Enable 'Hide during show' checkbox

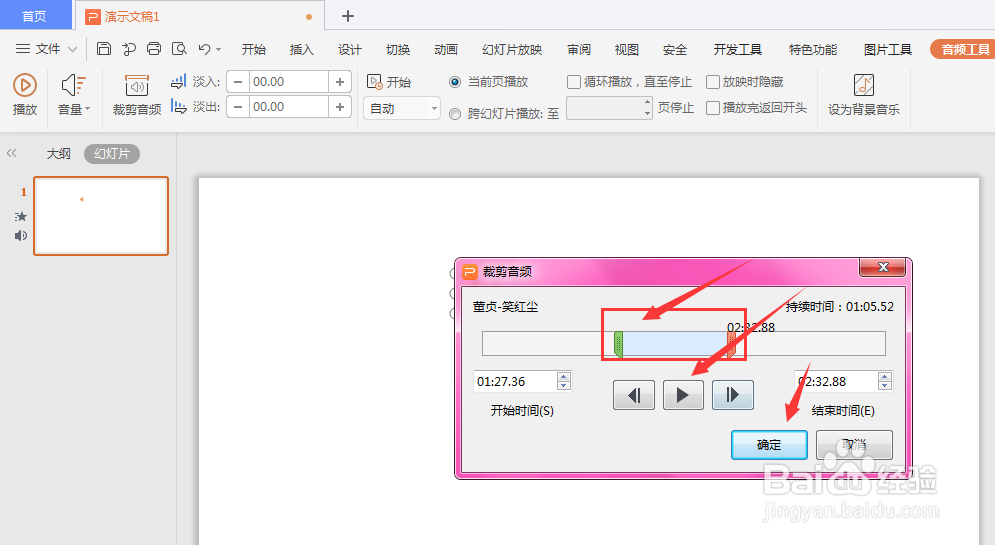pyautogui.click(x=713, y=82)
